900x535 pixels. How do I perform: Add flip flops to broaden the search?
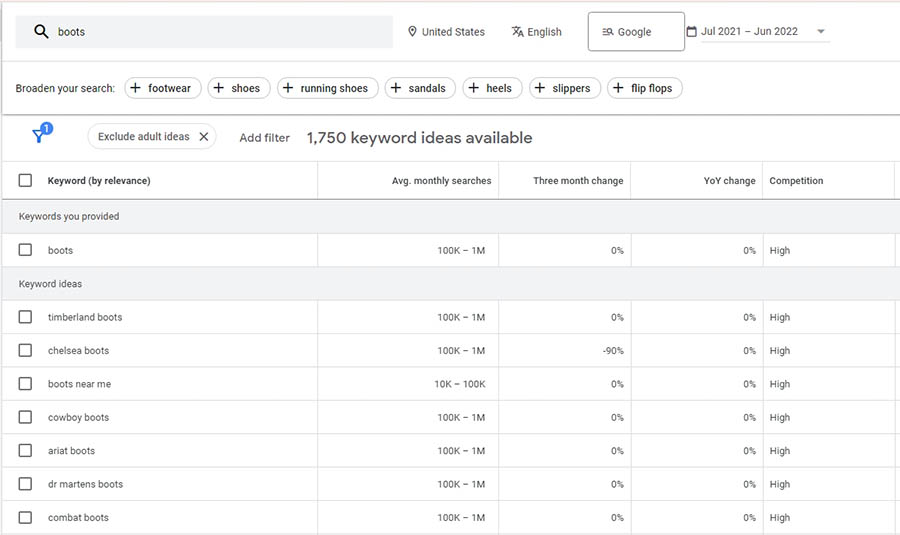pyautogui.click(x=645, y=88)
